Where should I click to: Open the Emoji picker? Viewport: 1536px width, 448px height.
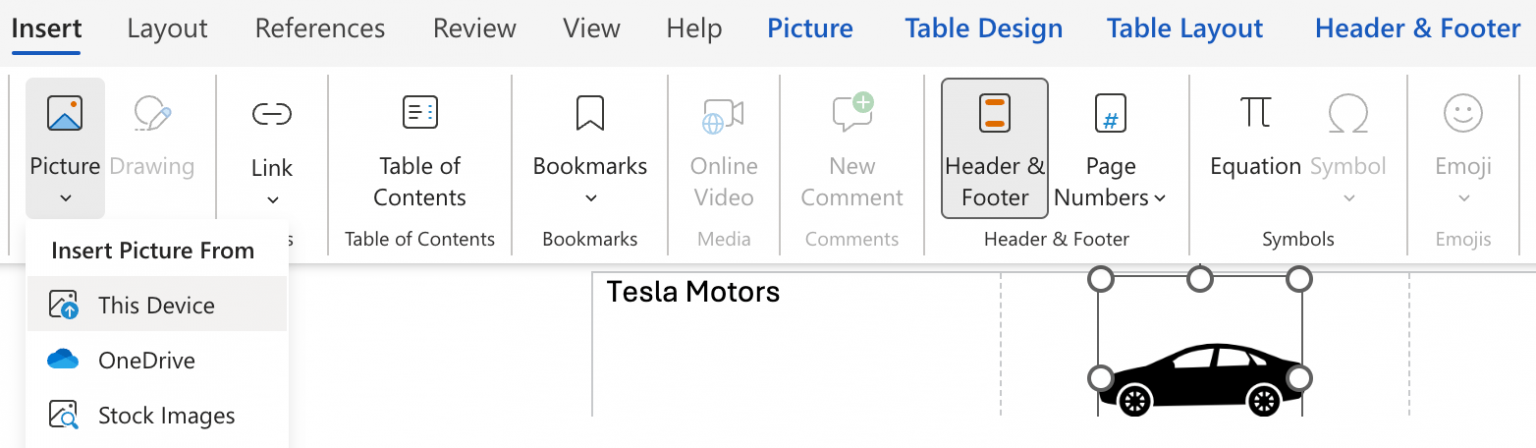point(1463,115)
